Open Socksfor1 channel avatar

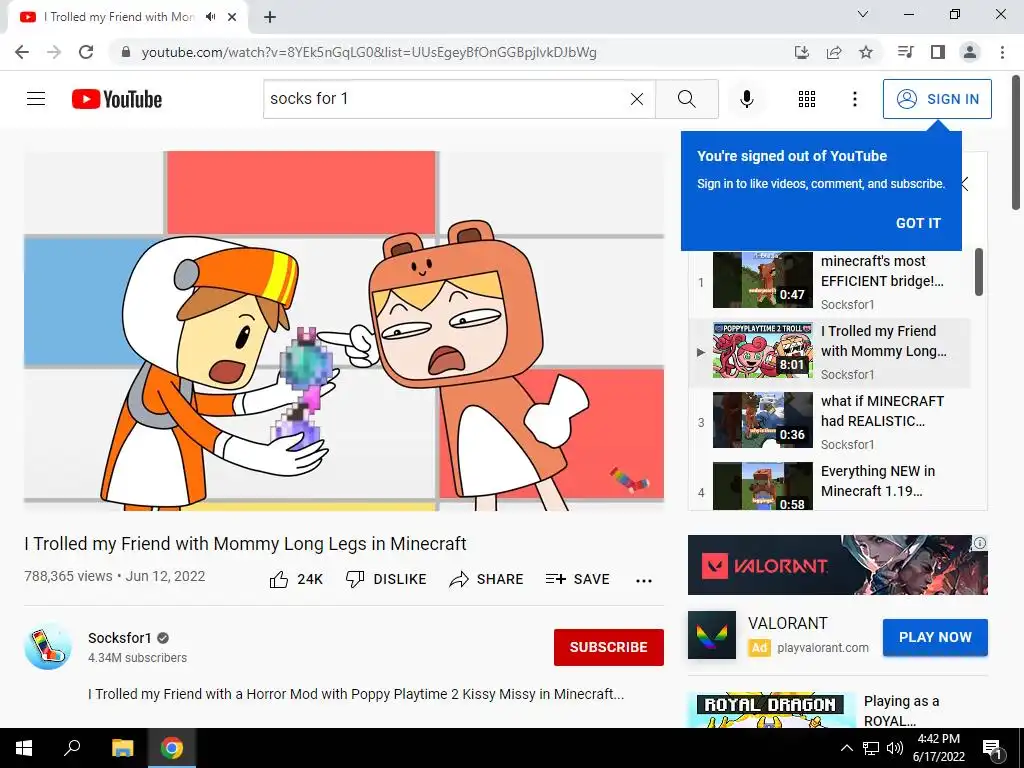click(48, 647)
